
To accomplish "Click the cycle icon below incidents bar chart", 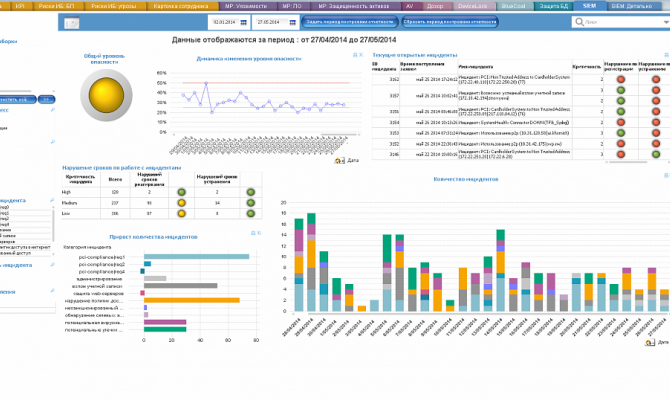I will (x=649, y=343).
